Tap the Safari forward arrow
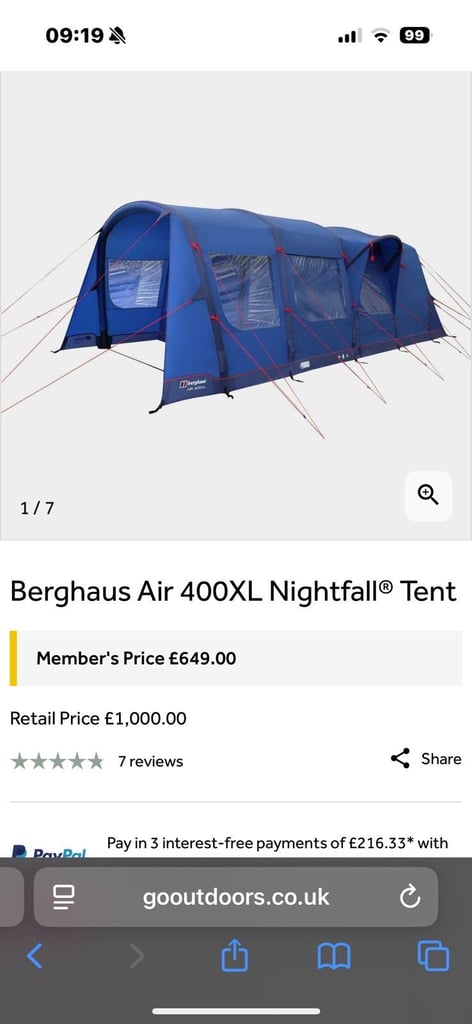This screenshot has width=472, height=1024. tap(136, 956)
